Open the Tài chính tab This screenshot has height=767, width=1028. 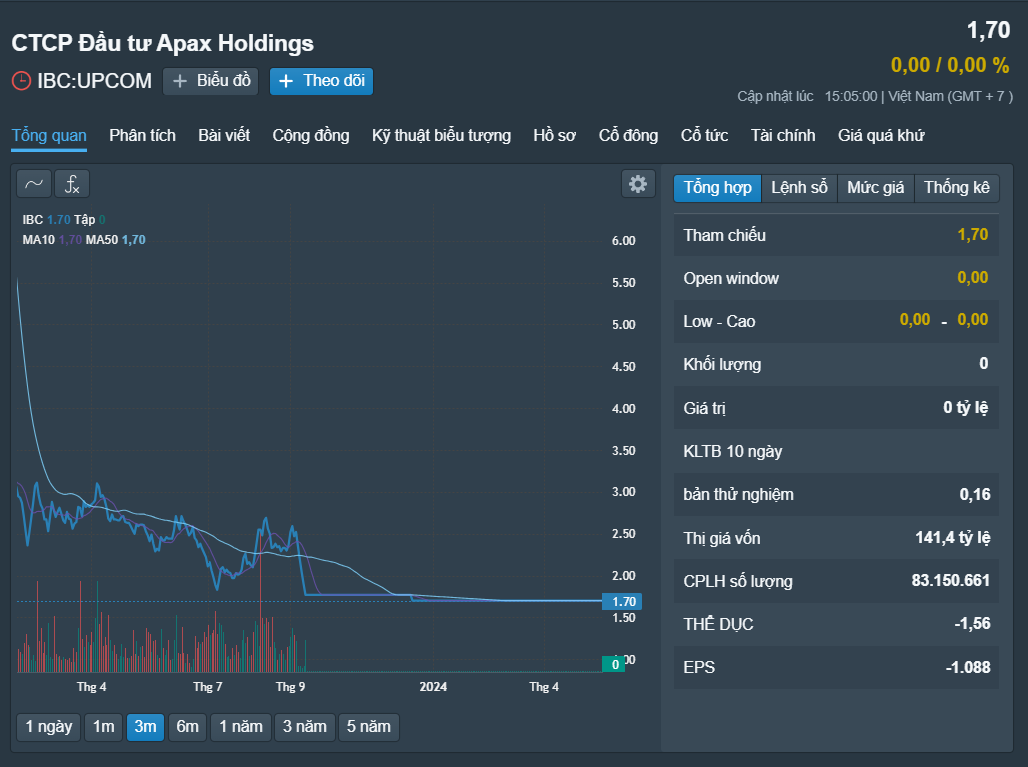coord(783,136)
